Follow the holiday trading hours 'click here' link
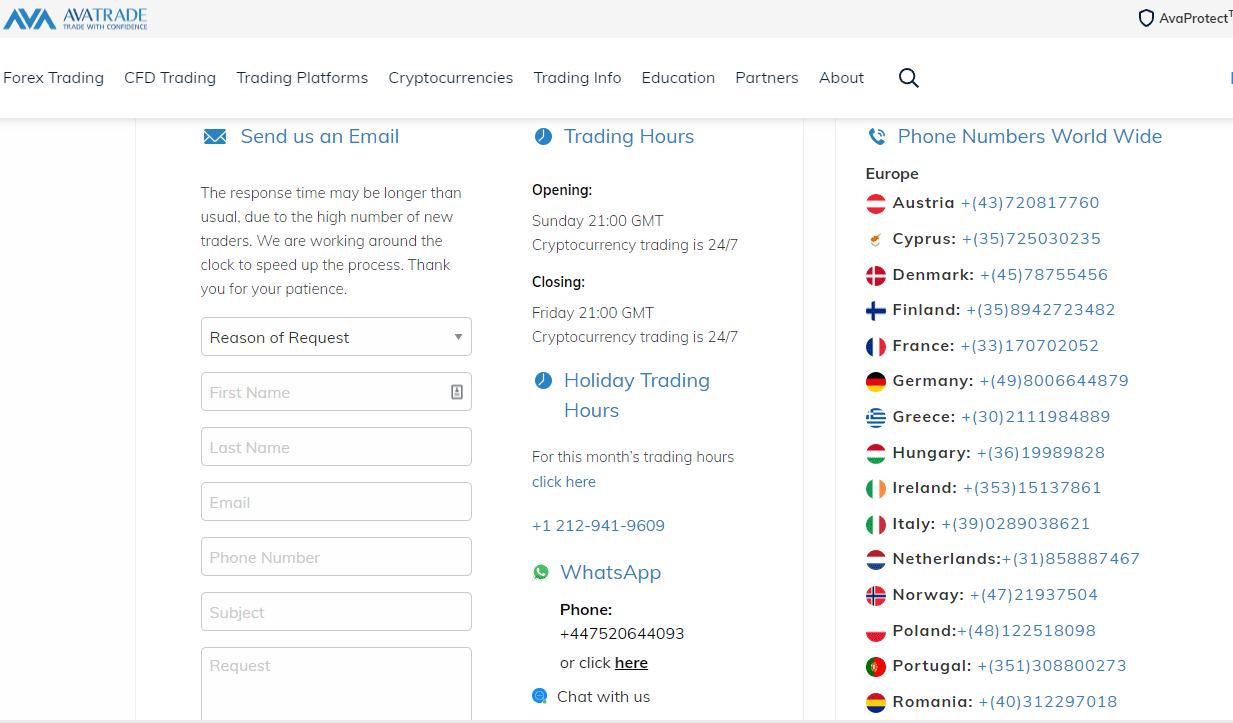The image size is (1233, 723). (564, 482)
